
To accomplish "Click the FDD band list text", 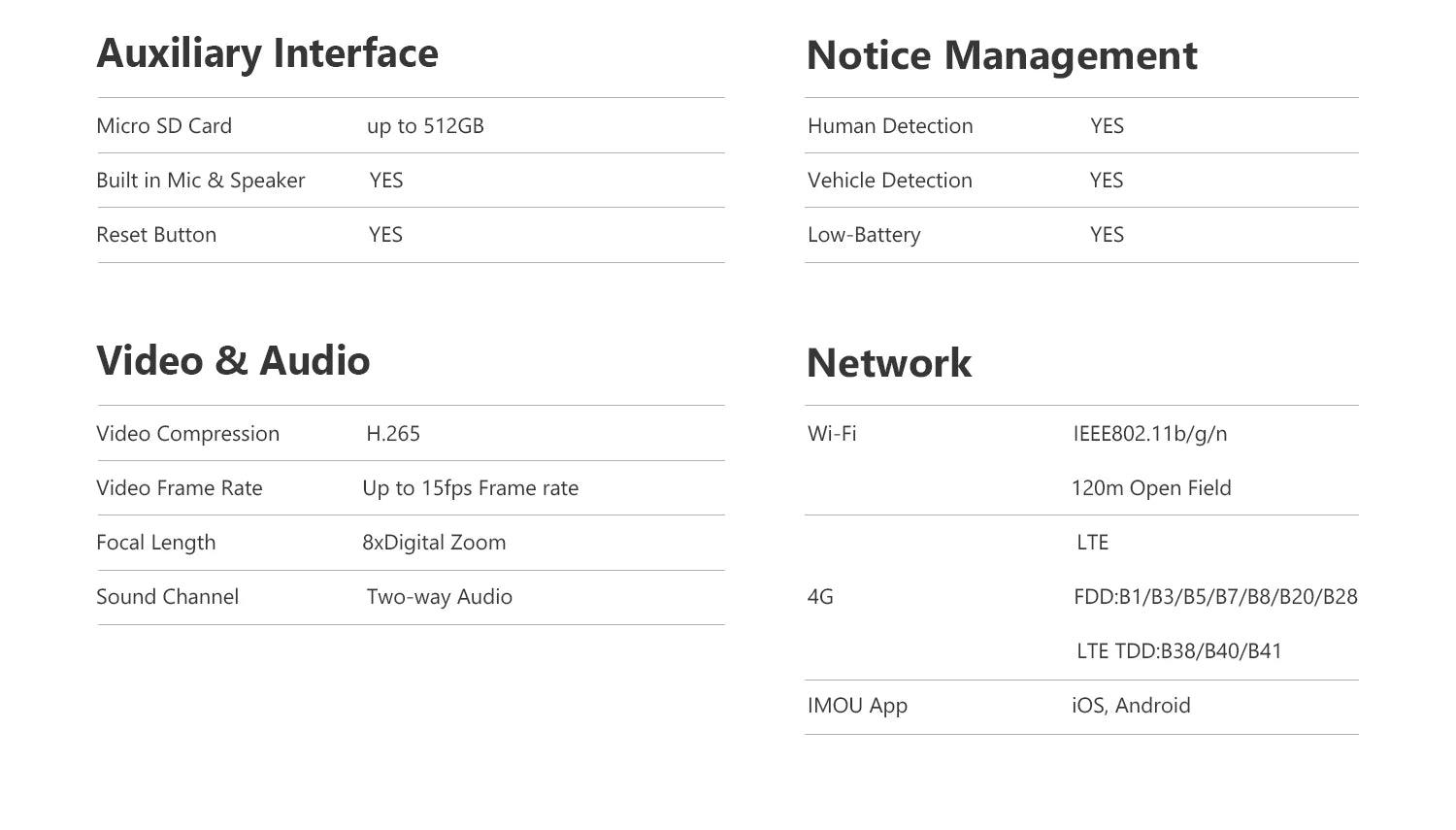I will [1215, 597].
